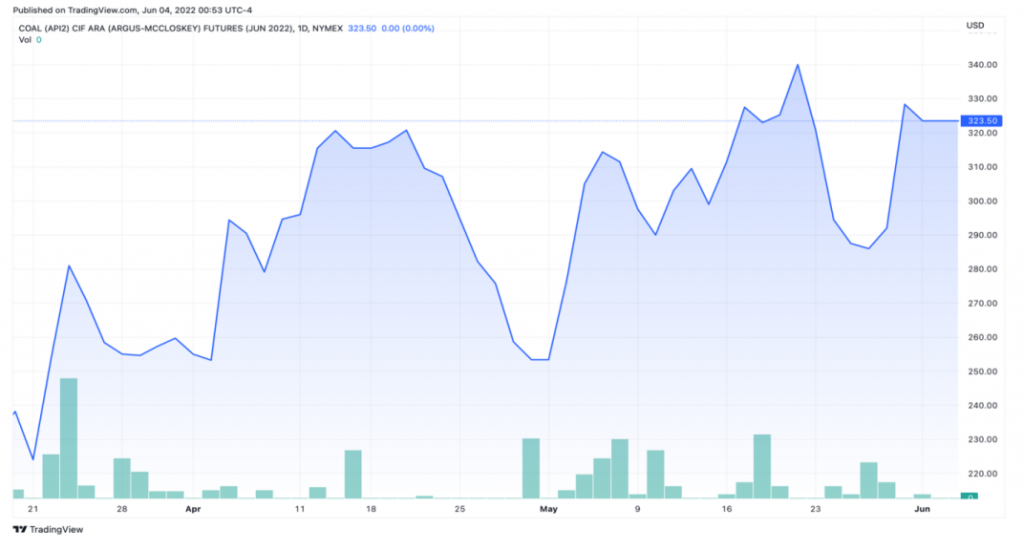
Task: Click the 300.00 price axis label
Action: click(982, 201)
